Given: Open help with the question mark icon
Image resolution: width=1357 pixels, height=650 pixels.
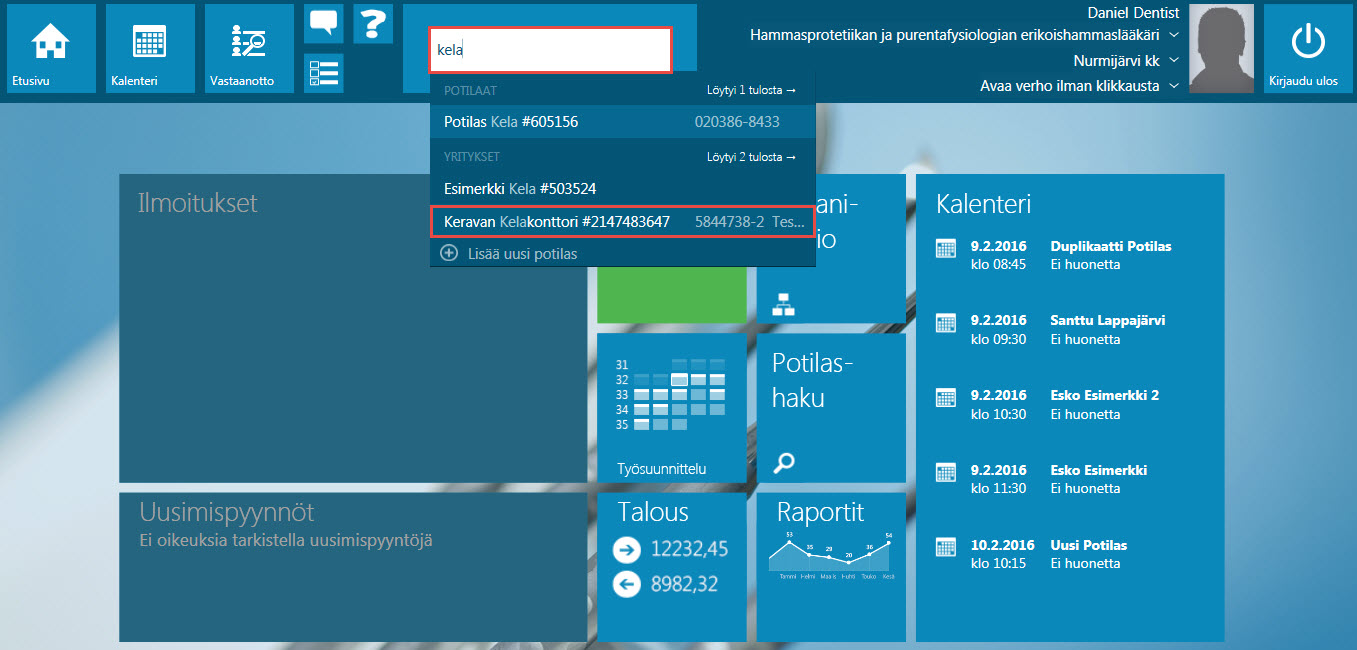Looking at the screenshot, I should click(373, 23).
